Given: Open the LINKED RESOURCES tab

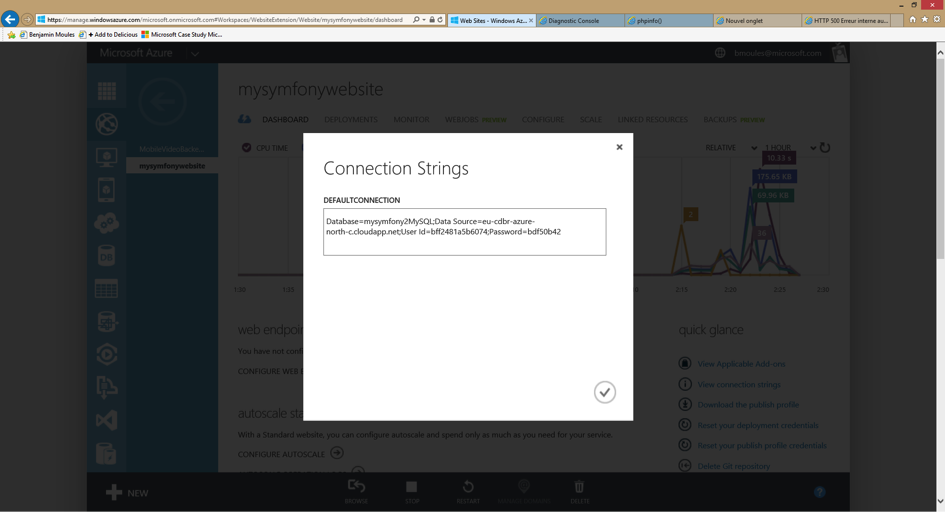Looking at the screenshot, I should [x=653, y=119].
